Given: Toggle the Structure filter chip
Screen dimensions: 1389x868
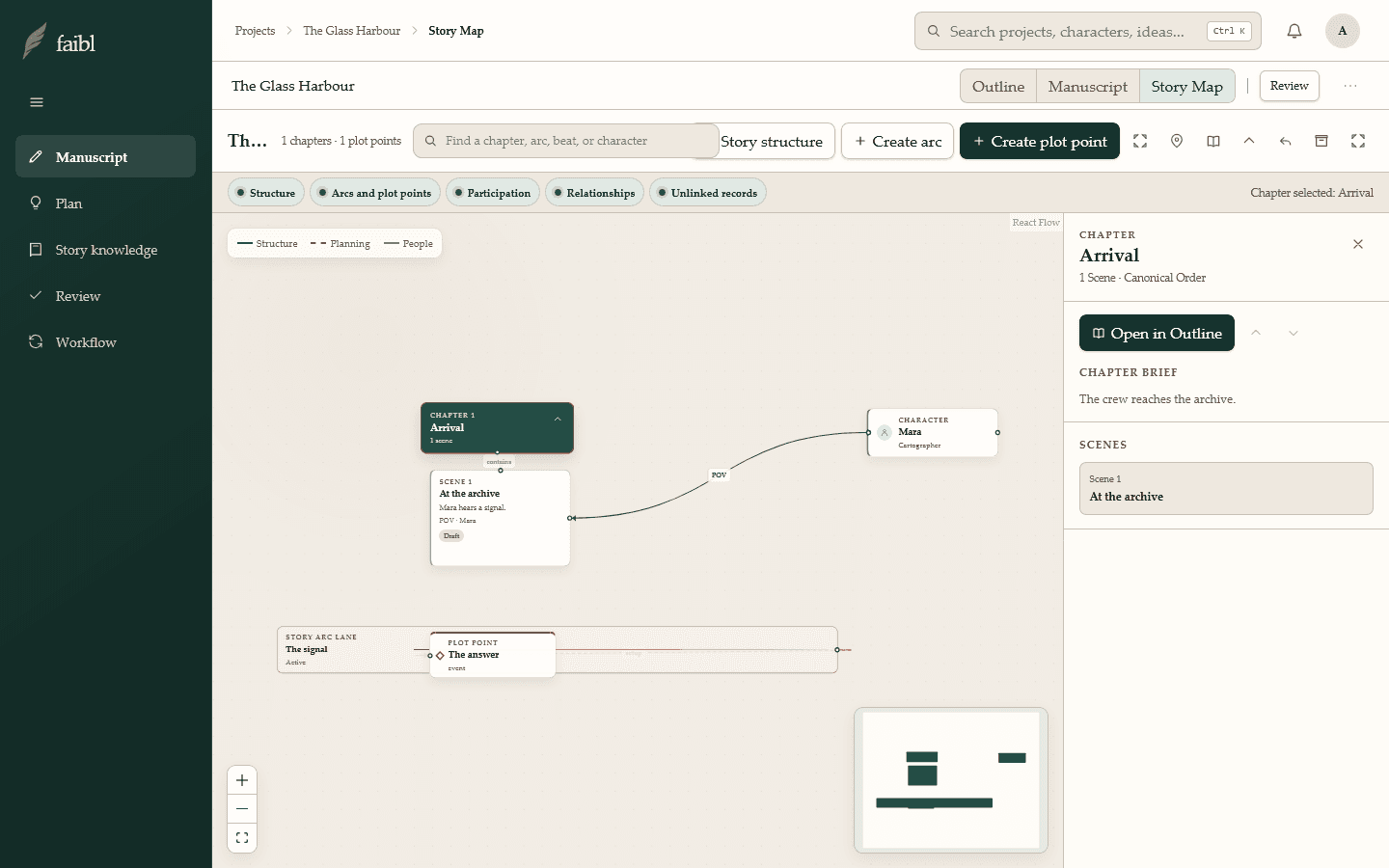Looking at the screenshot, I should [x=266, y=193].
